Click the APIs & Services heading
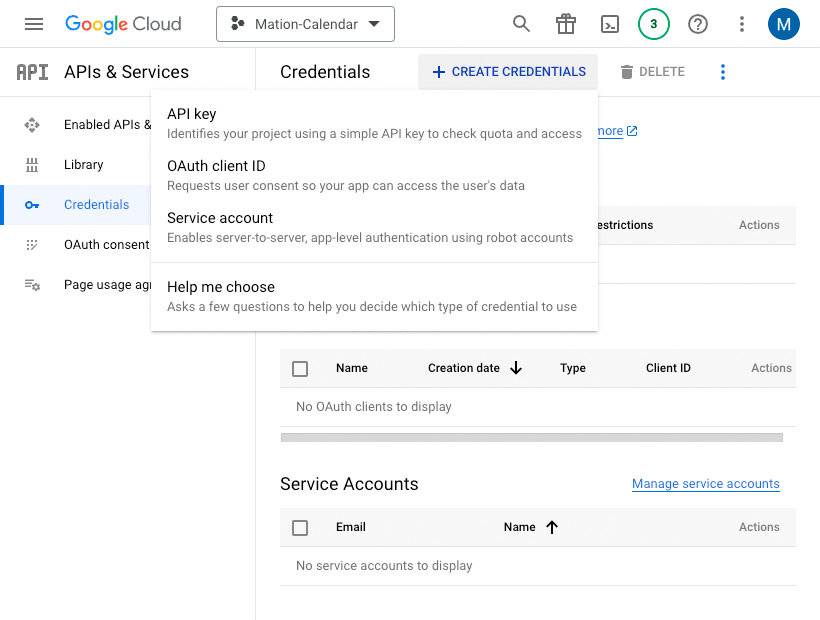The width and height of the screenshot is (820, 620). 126,72
